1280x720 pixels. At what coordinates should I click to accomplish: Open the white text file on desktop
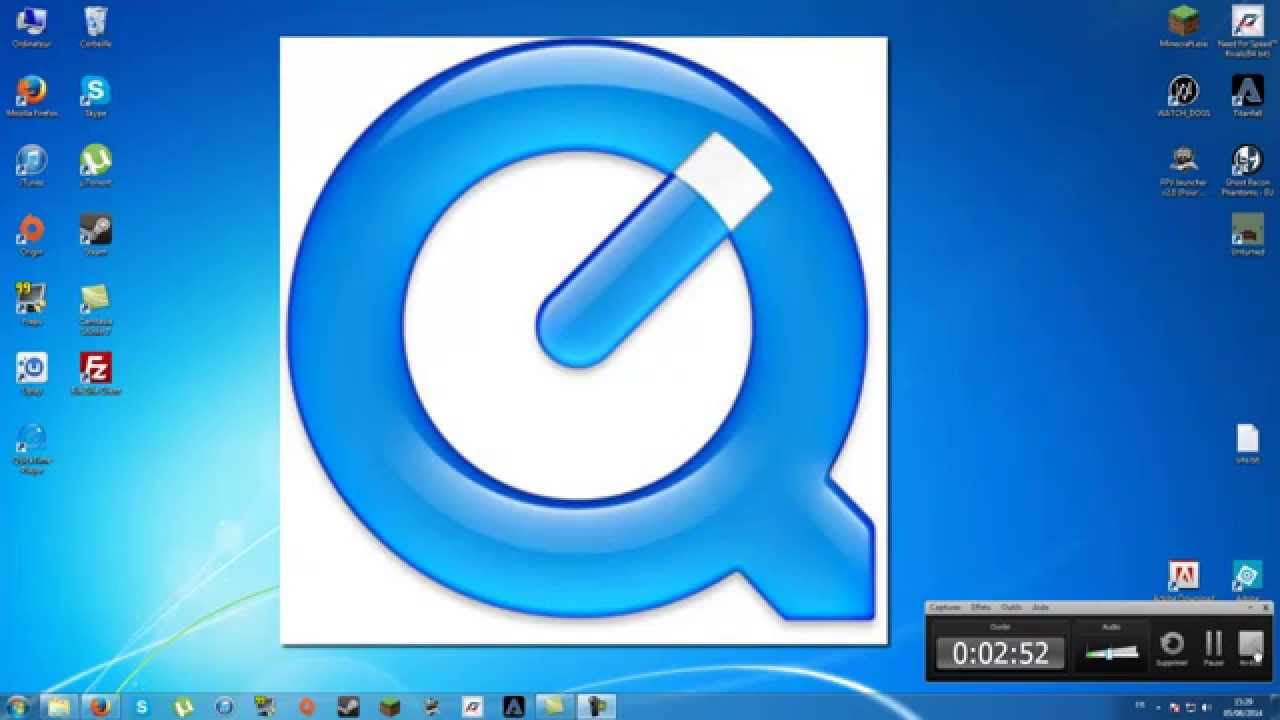point(1247,443)
